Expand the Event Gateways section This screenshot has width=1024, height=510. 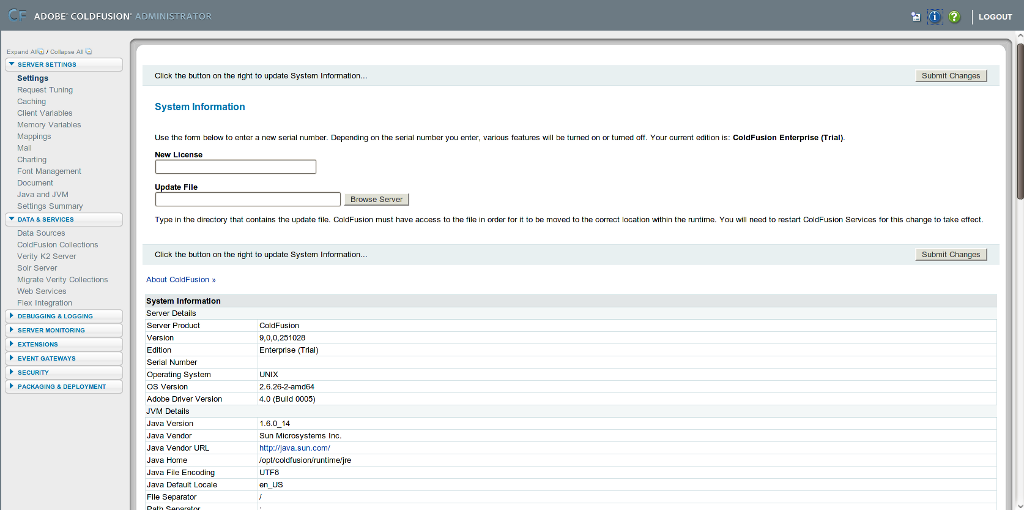tap(63, 359)
